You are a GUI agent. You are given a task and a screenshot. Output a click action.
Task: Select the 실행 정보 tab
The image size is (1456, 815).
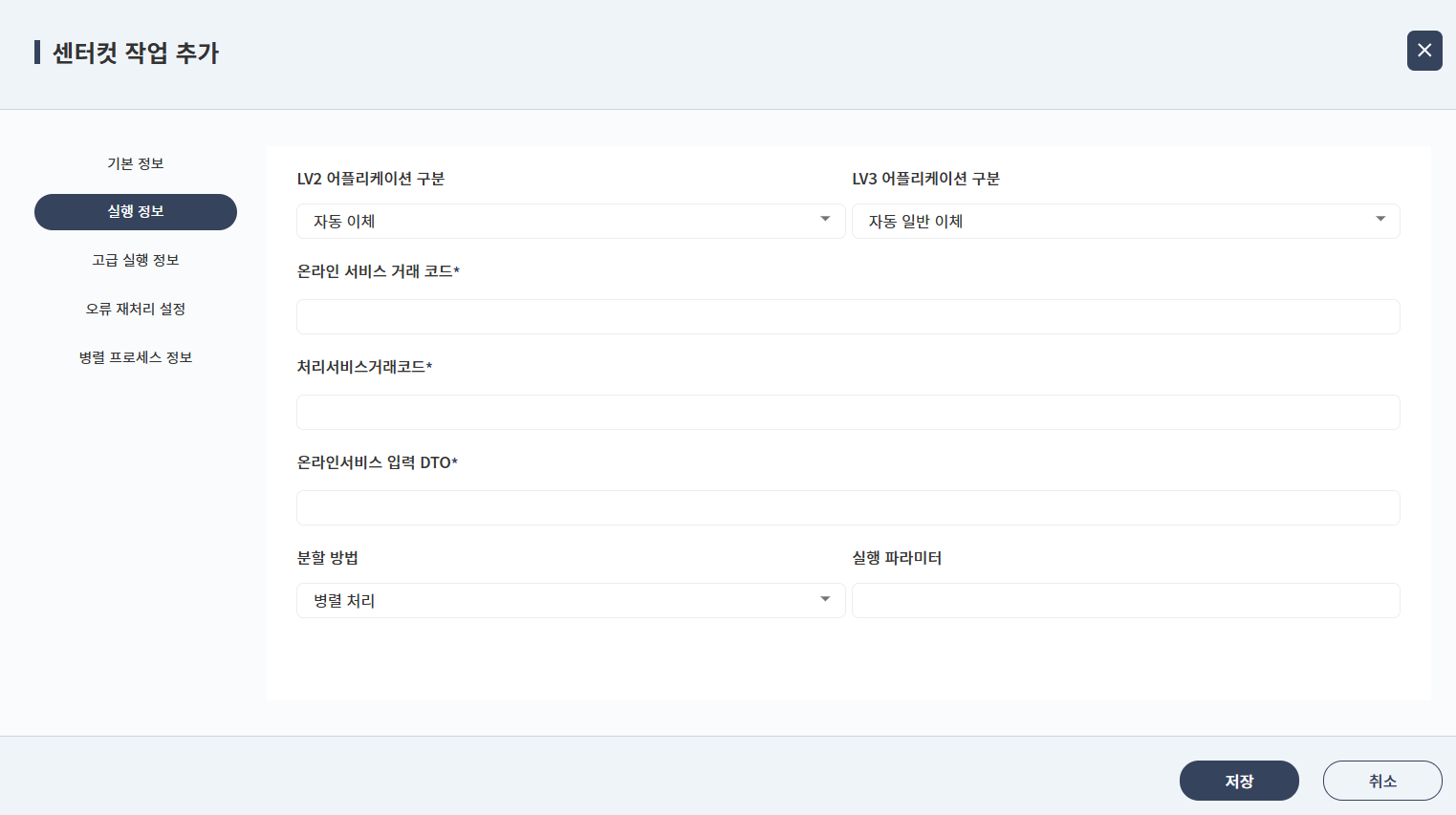[x=136, y=212]
